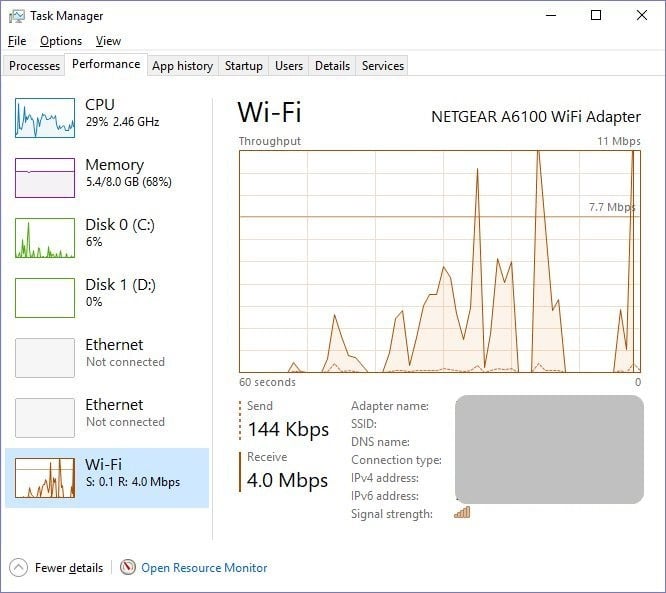Go to the Startup tab
666x593 pixels.
(244, 66)
